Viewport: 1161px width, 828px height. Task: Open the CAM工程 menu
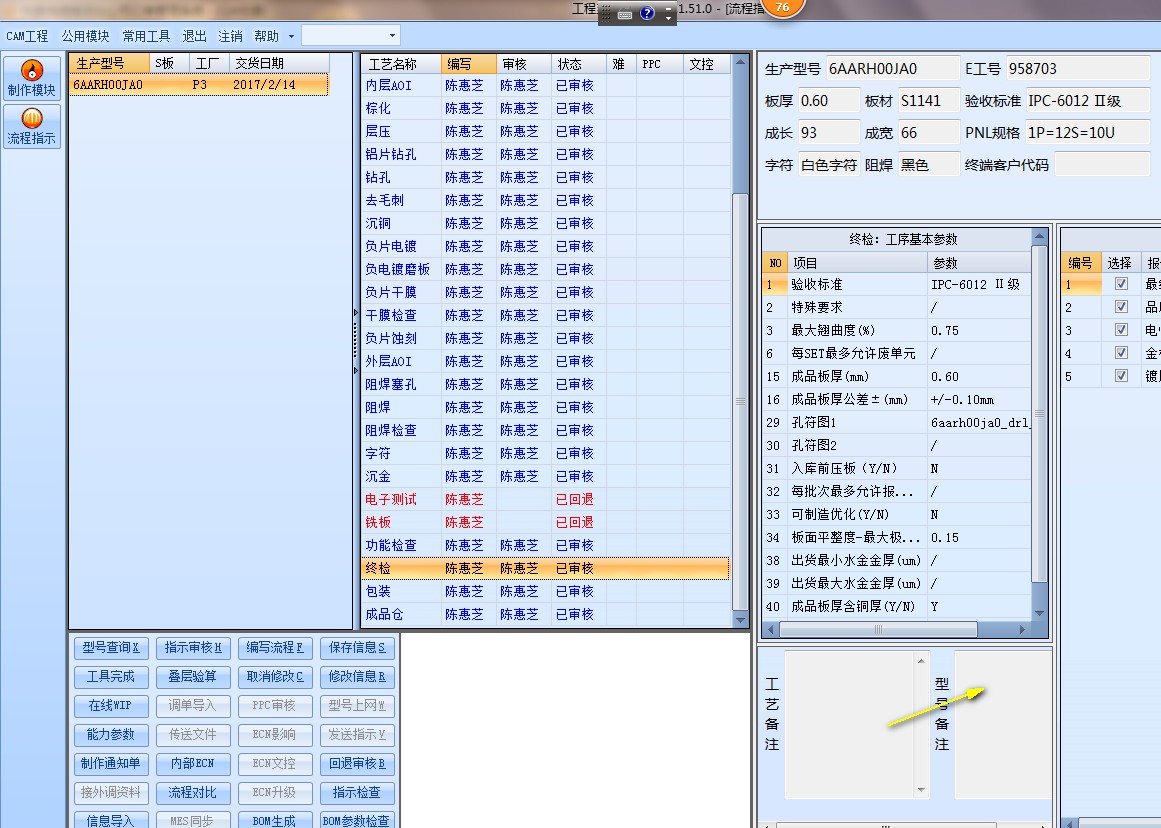[27, 36]
